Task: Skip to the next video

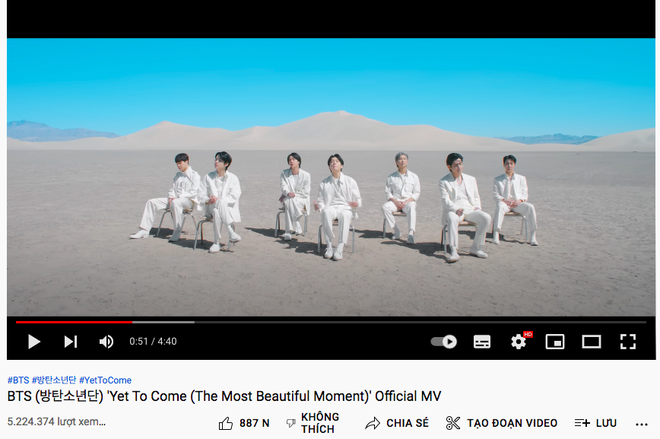Action: pos(70,341)
